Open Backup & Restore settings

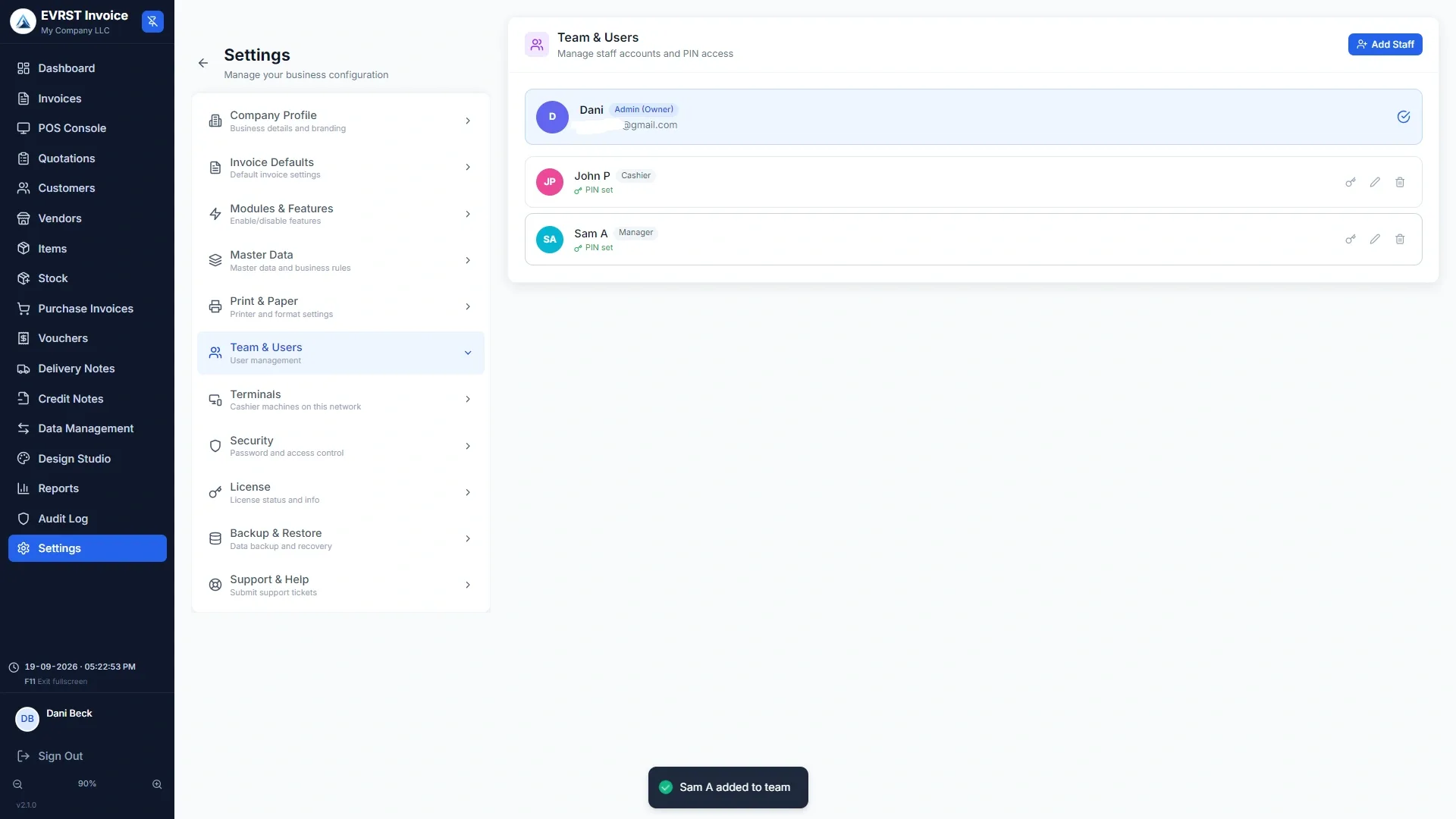pyautogui.click(x=340, y=538)
